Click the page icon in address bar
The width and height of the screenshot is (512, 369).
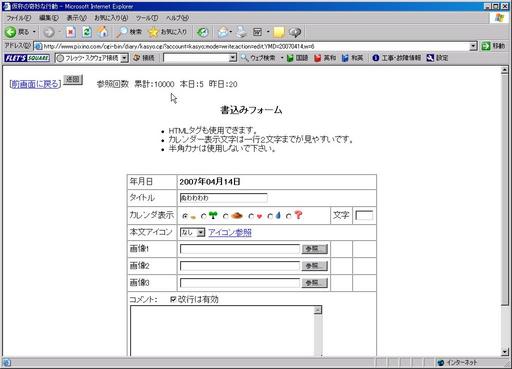click(38, 46)
